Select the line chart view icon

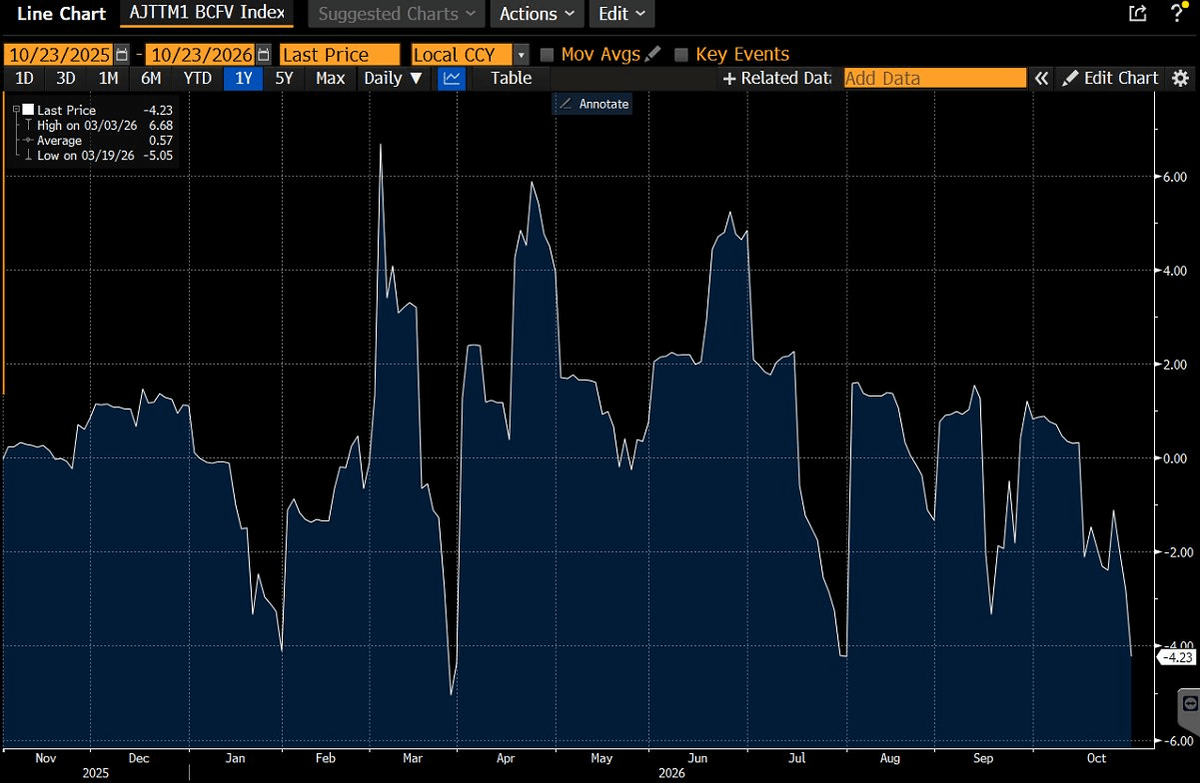[x=452, y=78]
